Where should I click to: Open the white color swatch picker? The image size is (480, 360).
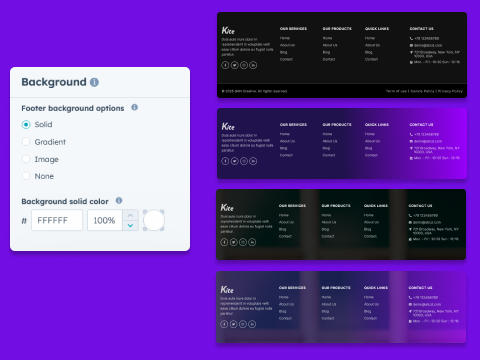[154, 220]
